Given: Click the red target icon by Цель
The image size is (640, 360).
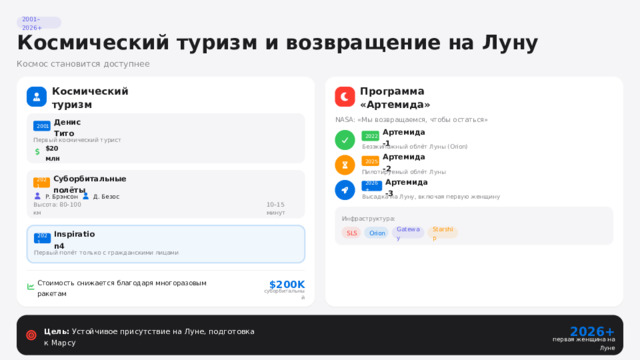Looking at the screenshot, I should [x=31, y=335].
